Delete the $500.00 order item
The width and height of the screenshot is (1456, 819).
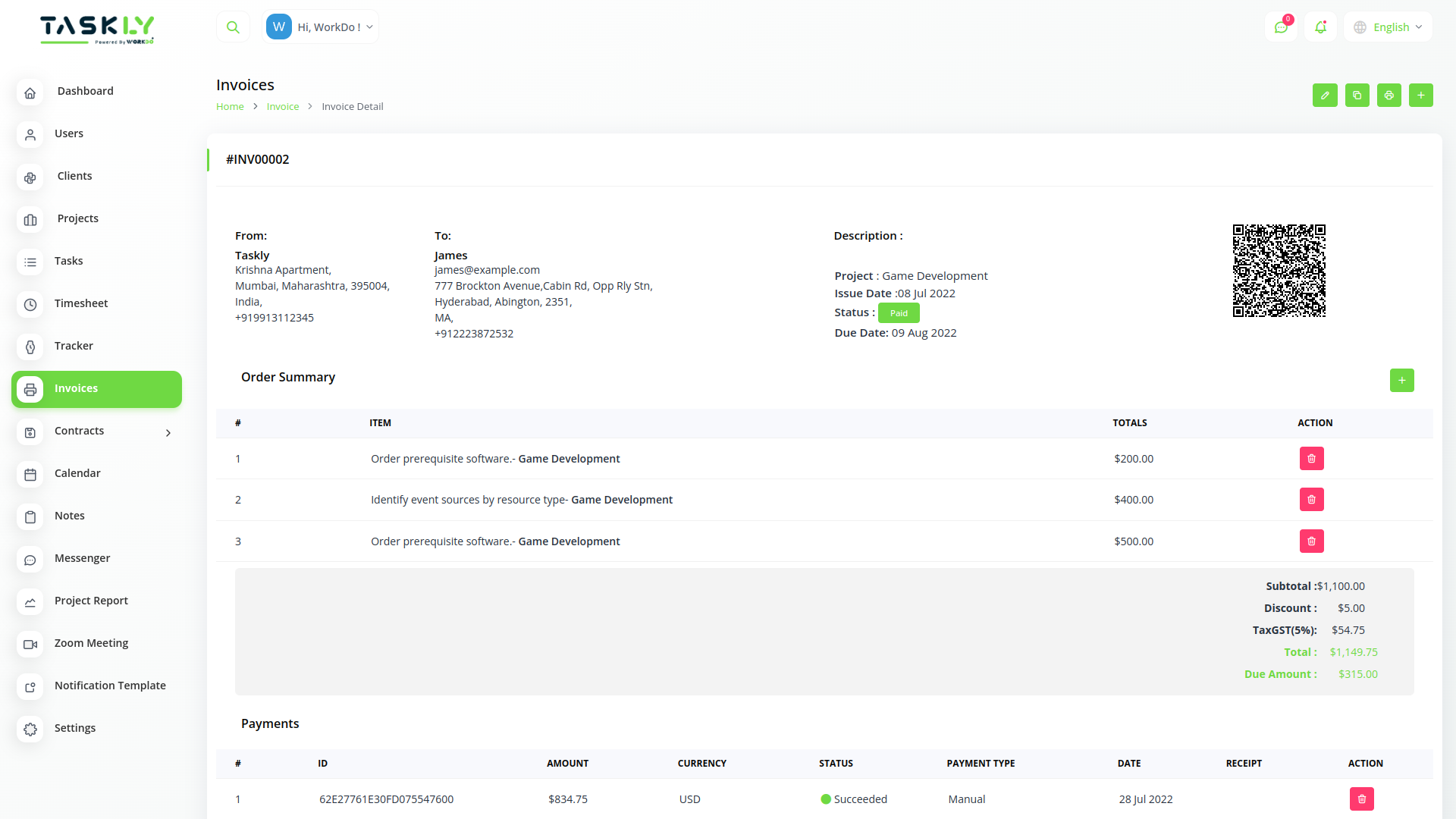tap(1311, 541)
